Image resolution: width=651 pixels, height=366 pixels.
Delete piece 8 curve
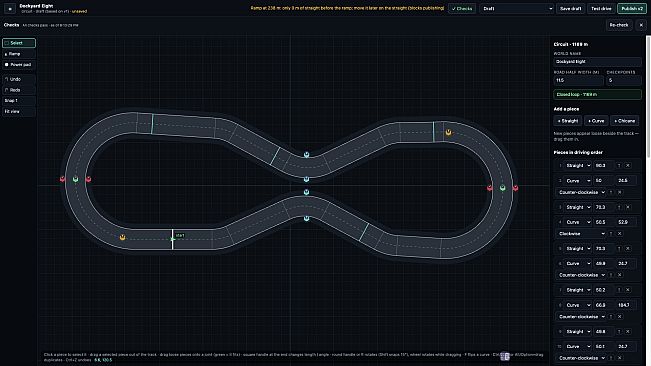[619, 317]
